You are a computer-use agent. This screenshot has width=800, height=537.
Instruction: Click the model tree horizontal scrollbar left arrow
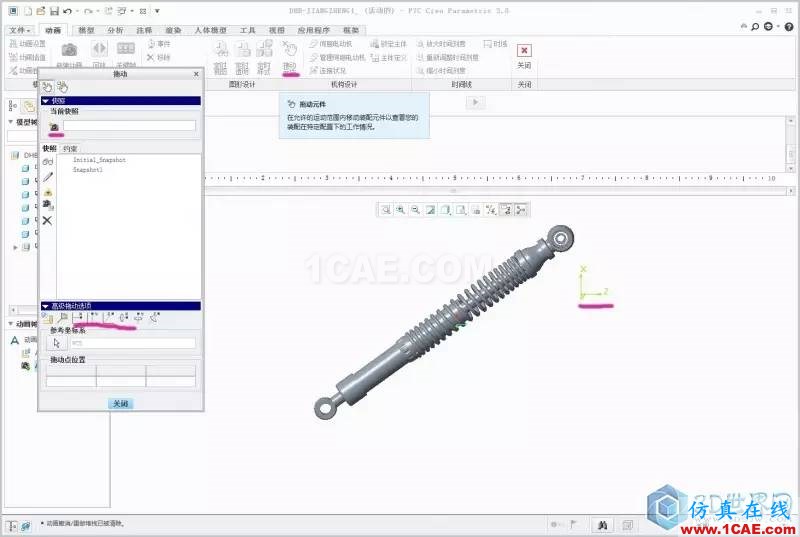tap(13, 310)
